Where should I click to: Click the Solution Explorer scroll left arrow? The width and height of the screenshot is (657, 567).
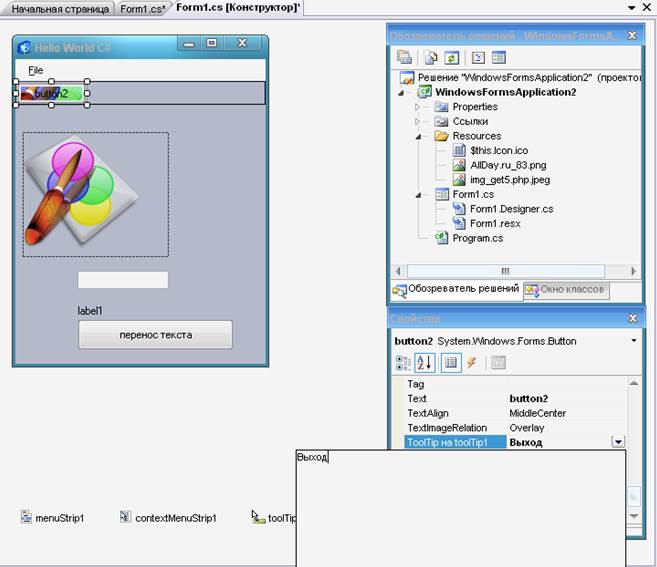398,271
